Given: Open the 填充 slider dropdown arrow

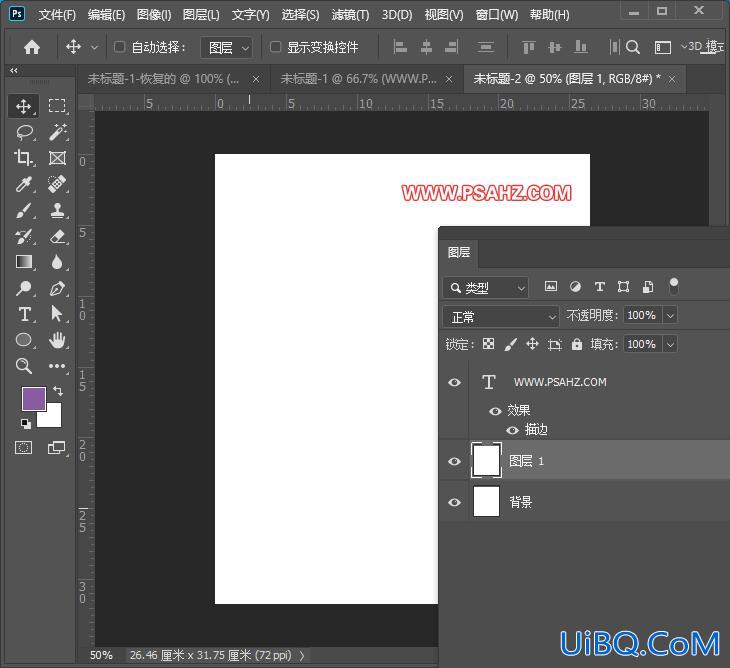Looking at the screenshot, I should click(x=670, y=344).
